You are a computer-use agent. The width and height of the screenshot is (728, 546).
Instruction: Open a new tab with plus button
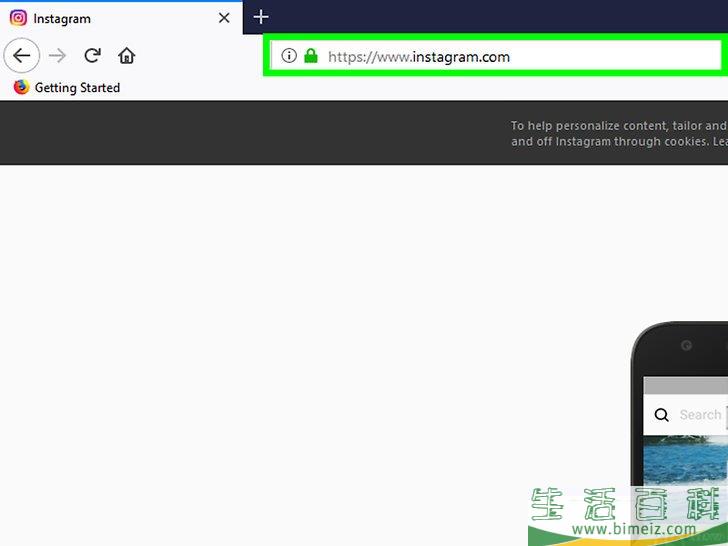[x=261, y=17]
